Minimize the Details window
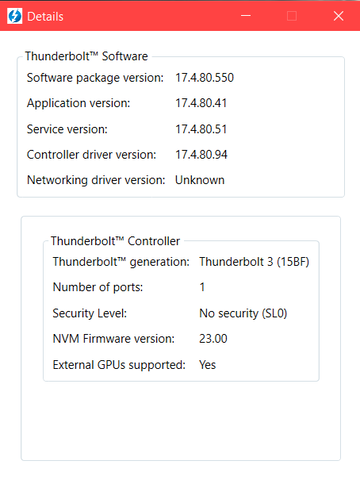 pos(246,16)
